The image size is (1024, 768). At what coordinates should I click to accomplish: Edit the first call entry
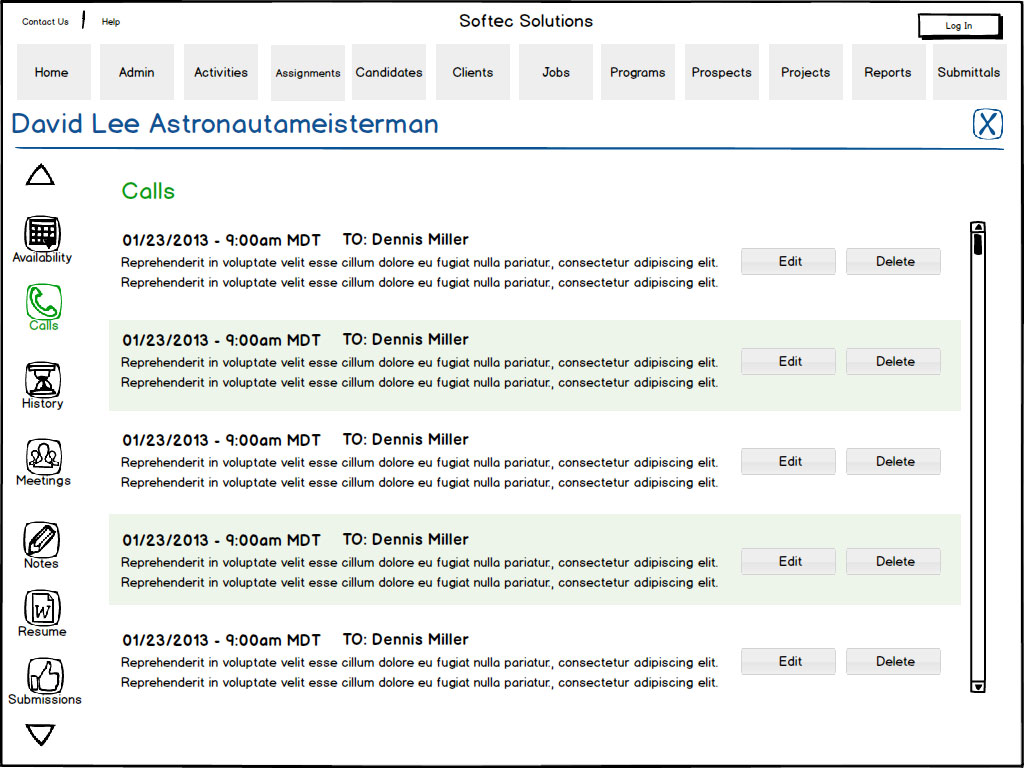[788, 262]
